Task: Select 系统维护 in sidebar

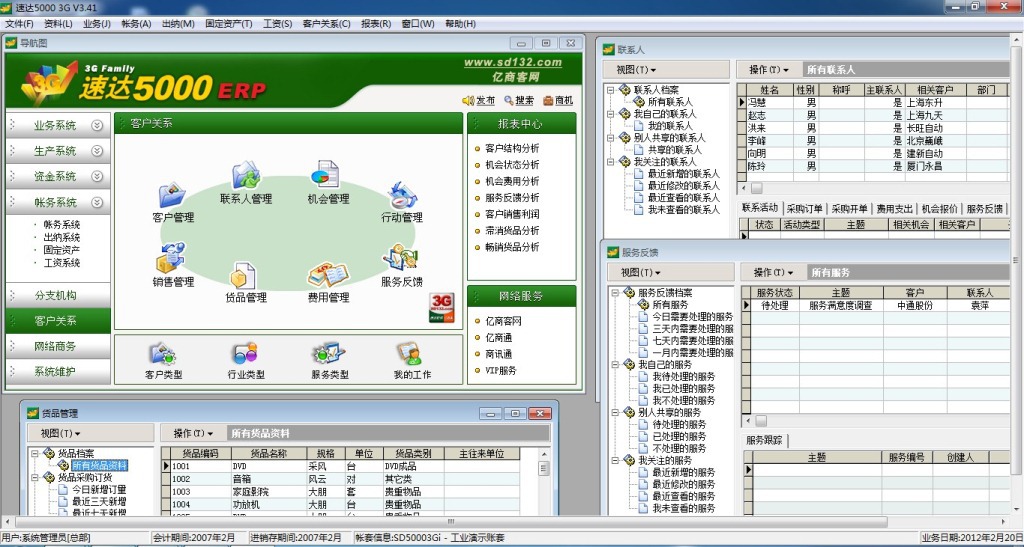Action: point(56,372)
